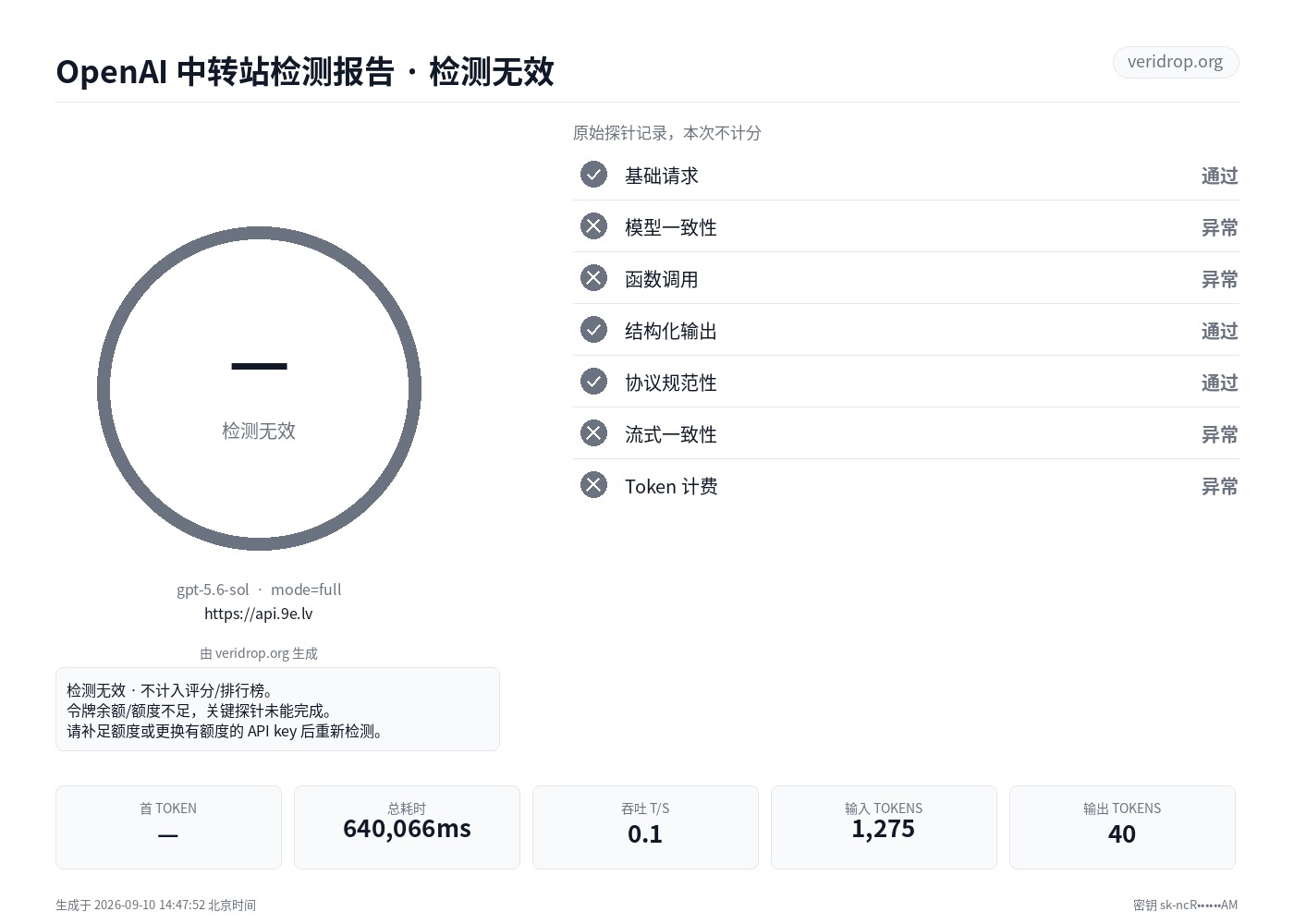The height and width of the screenshot is (924, 1294).
Task: Click the 输入 TOKENS 1,275 card
Action: 884,827
